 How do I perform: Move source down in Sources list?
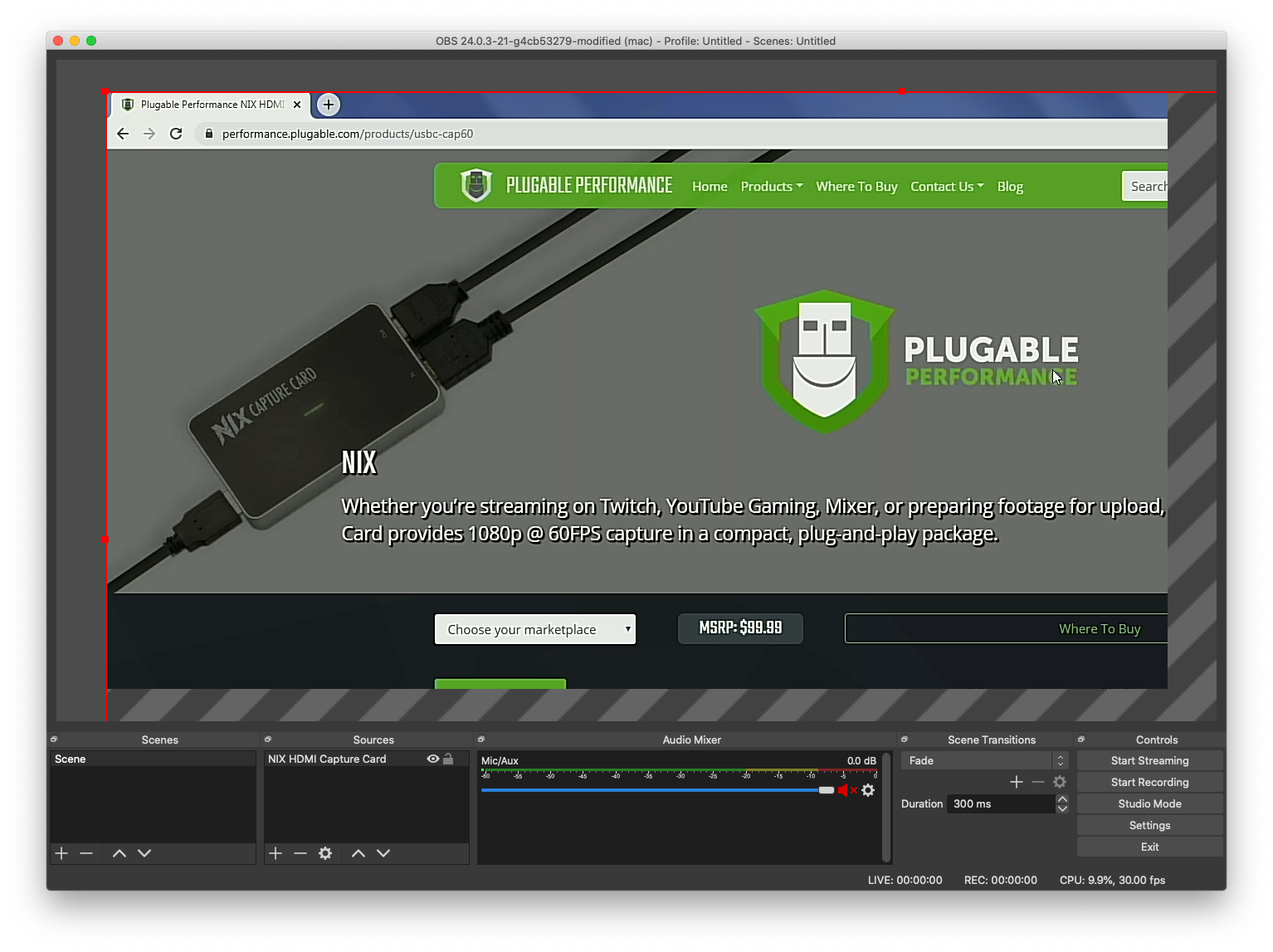pyautogui.click(x=383, y=853)
